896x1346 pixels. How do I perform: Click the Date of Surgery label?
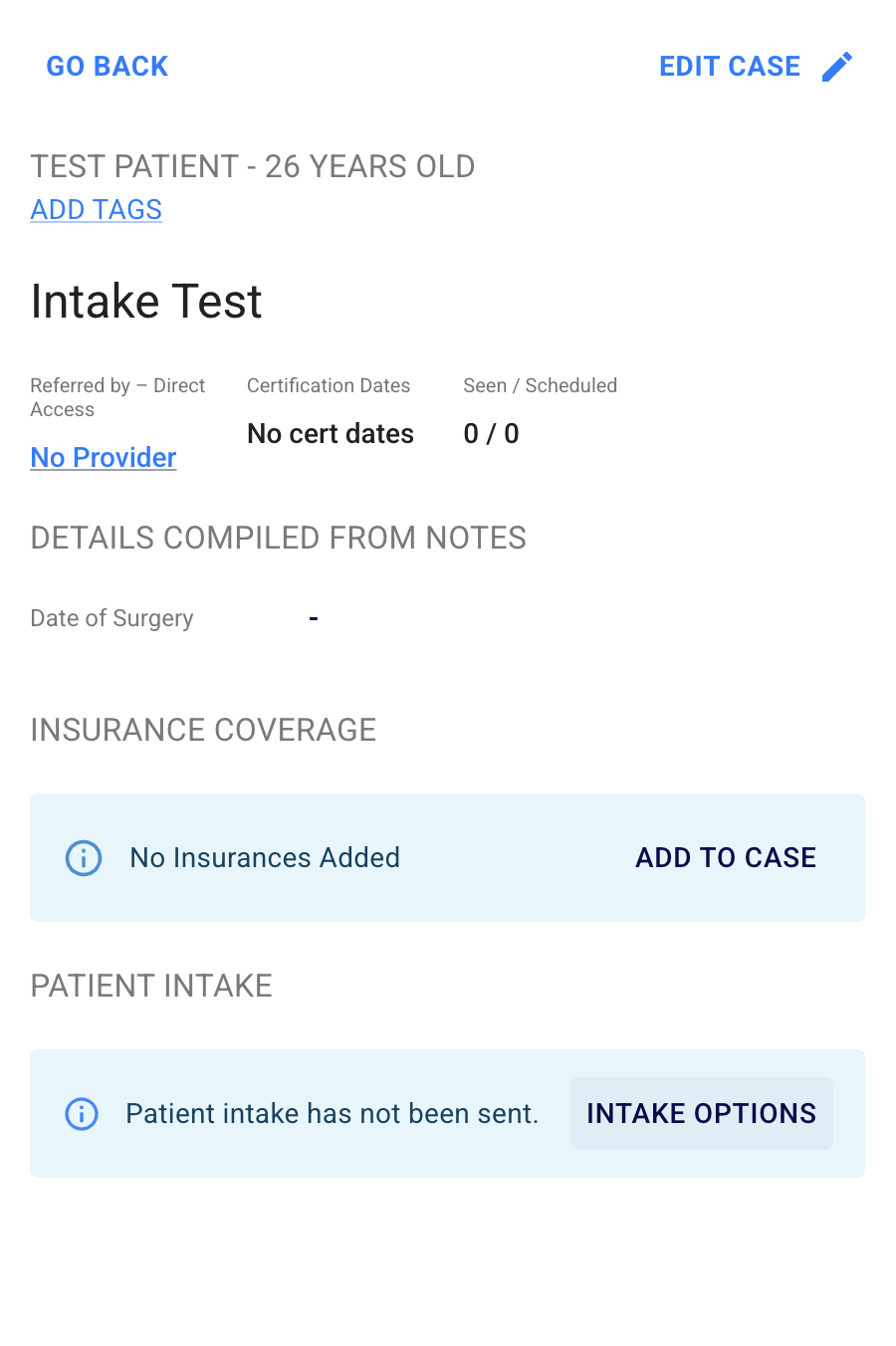coord(112,618)
